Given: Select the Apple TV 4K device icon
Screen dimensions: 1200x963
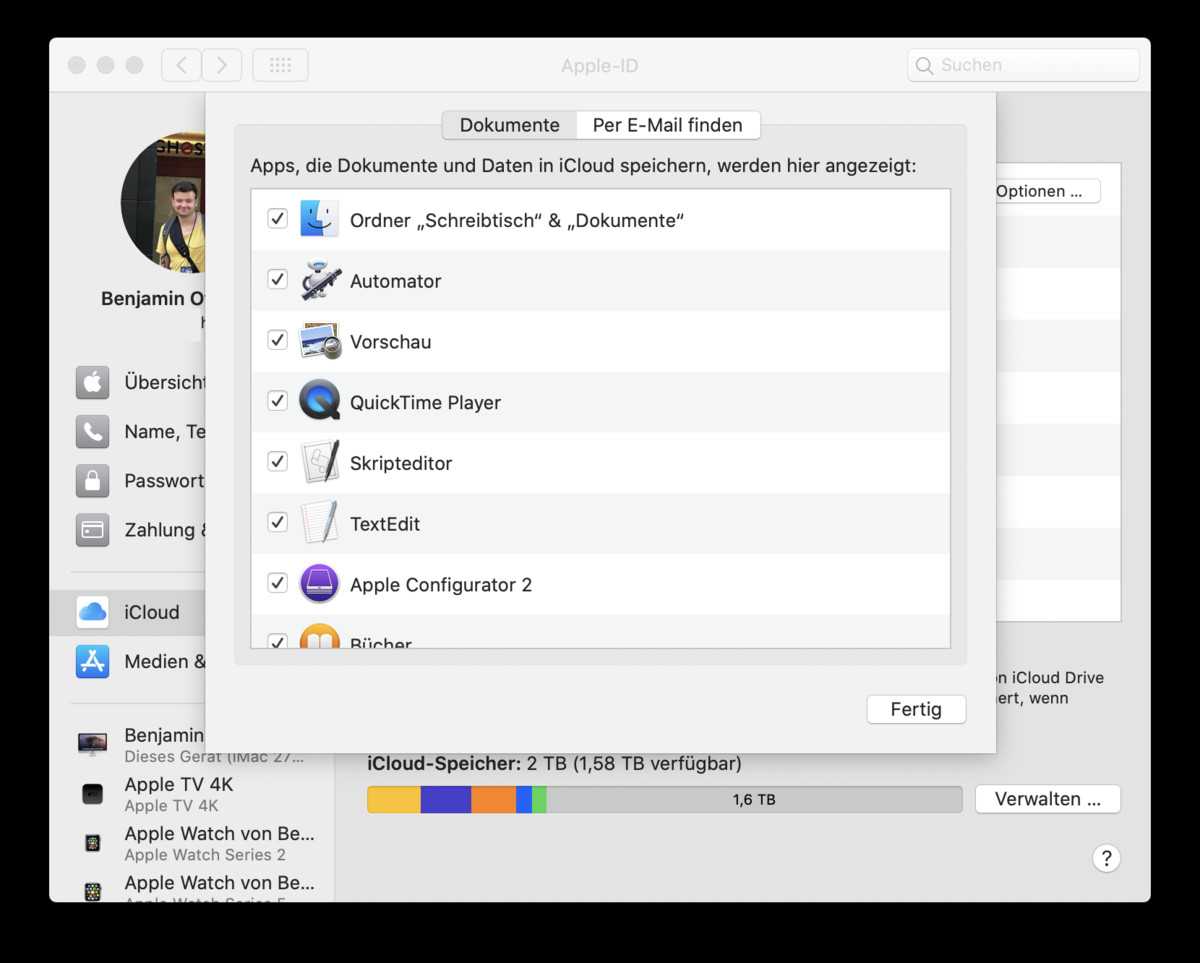Looking at the screenshot, I should 92,794.
